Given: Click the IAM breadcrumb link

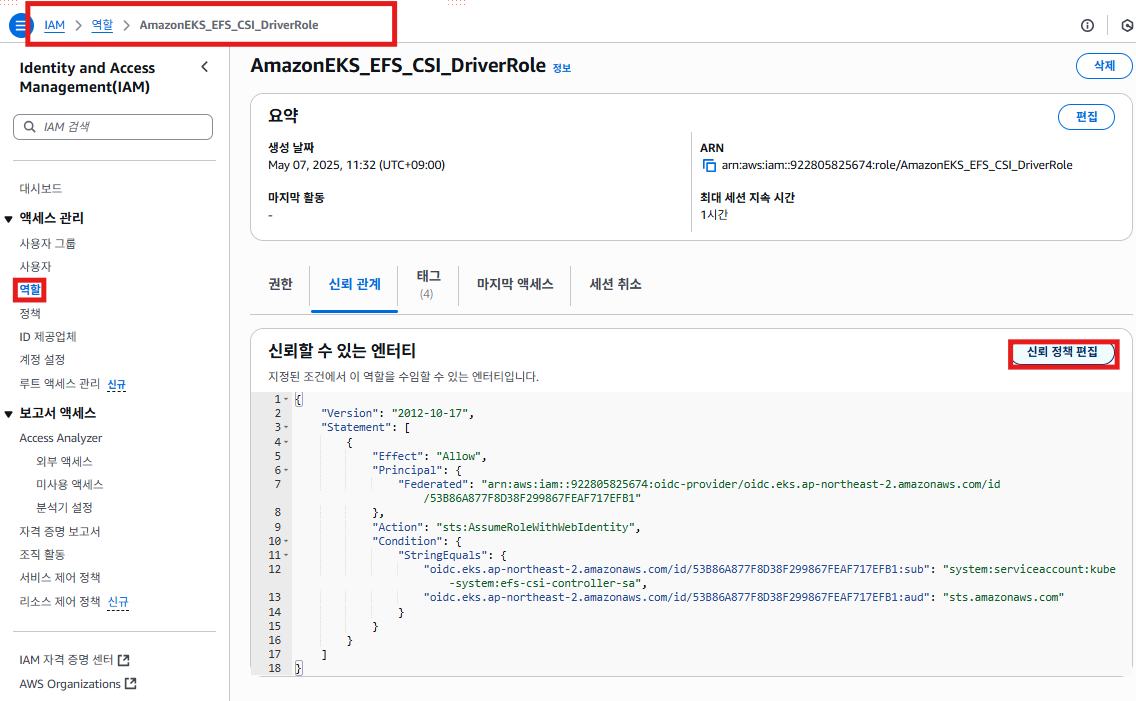Looking at the screenshot, I should pos(54,25).
